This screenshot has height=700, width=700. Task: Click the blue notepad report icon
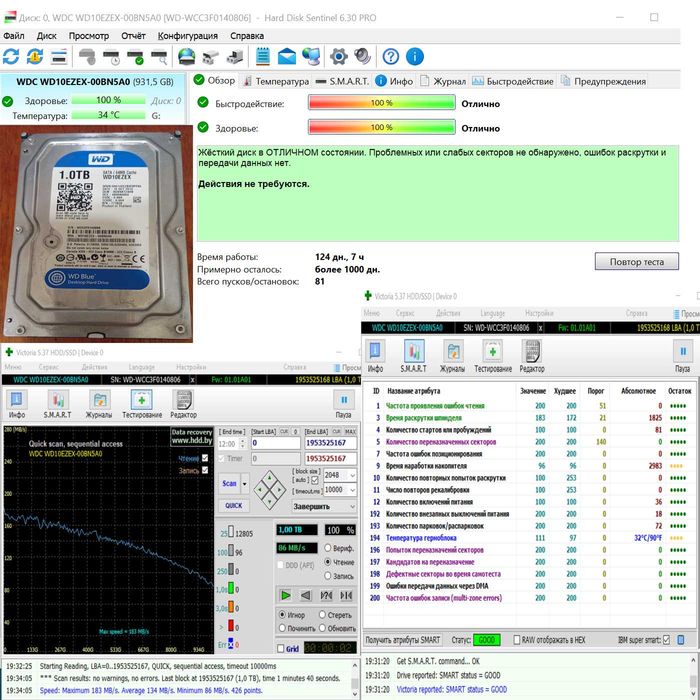click(x=262, y=57)
